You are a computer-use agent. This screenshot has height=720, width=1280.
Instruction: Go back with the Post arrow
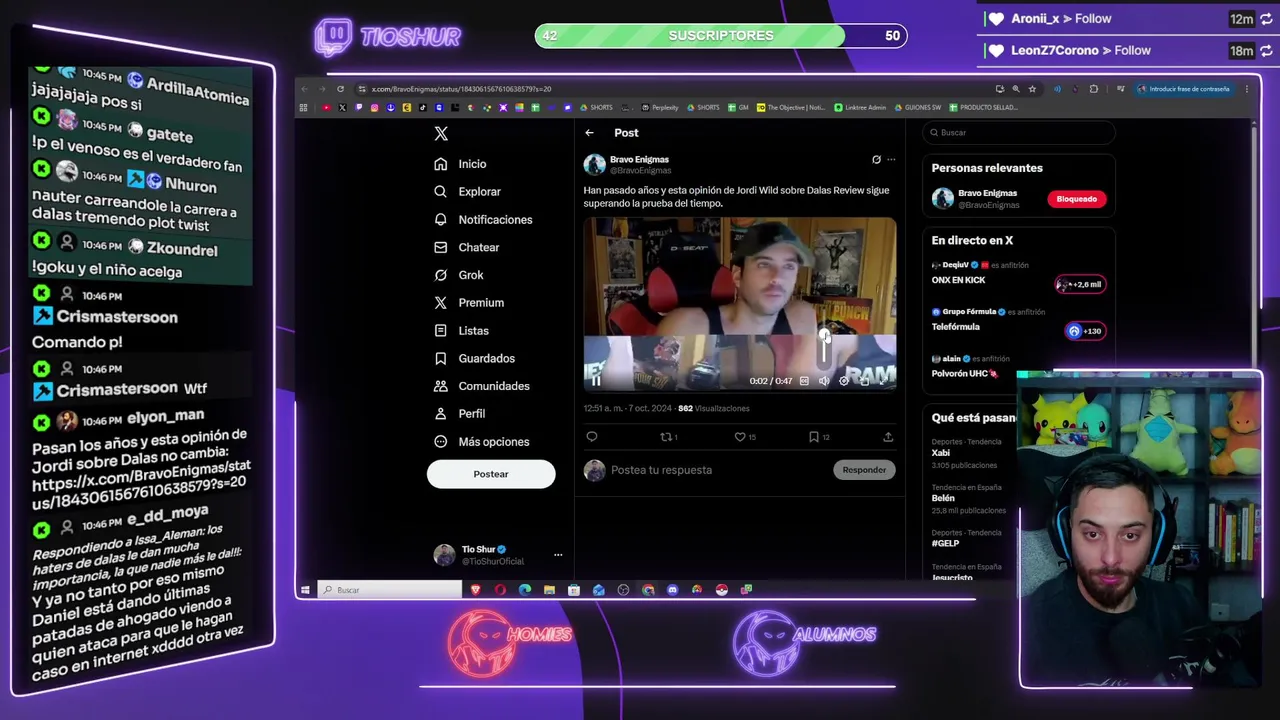click(x=590, y=133)
